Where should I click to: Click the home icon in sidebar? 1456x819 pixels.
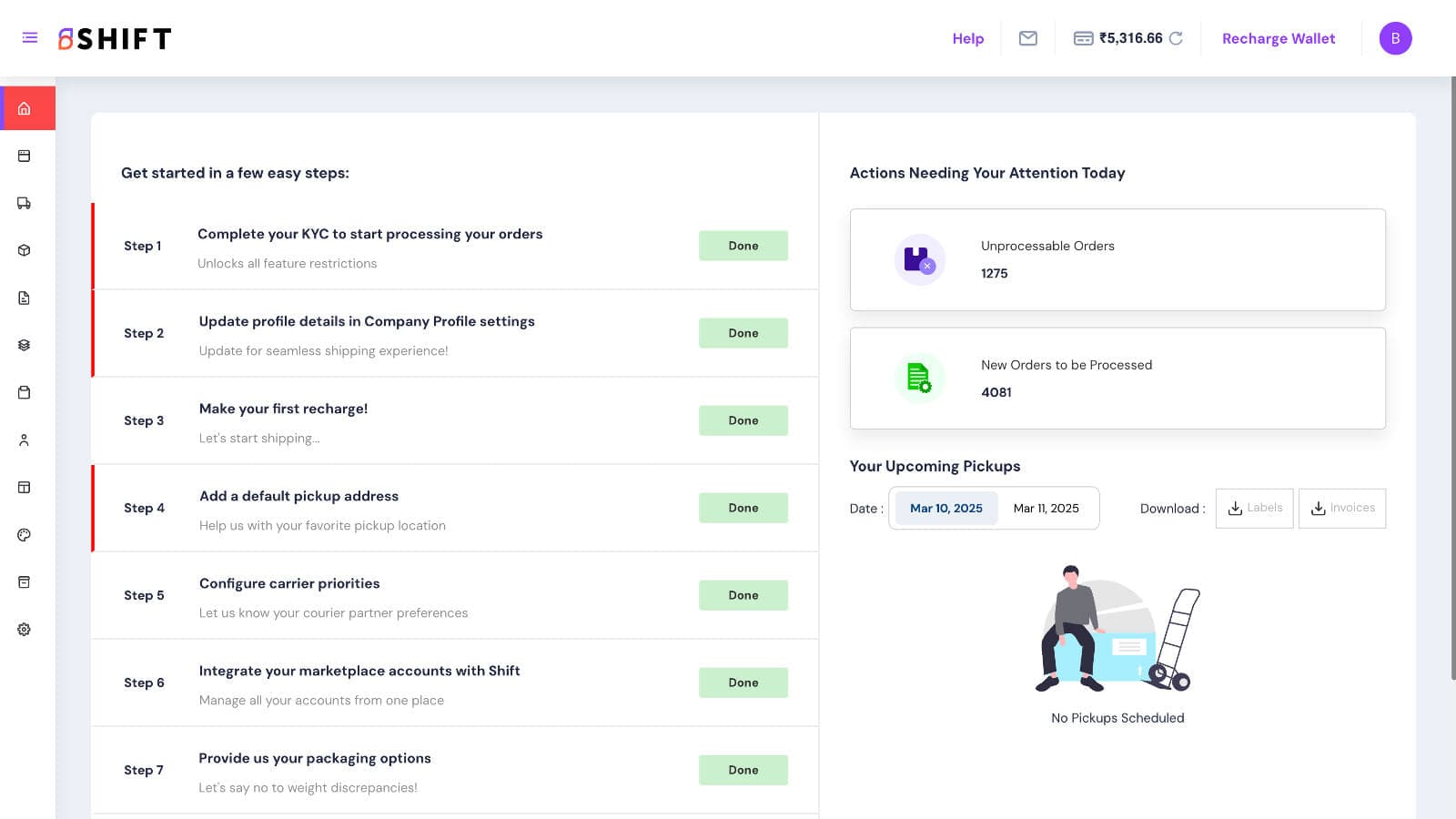click(25, 108)
